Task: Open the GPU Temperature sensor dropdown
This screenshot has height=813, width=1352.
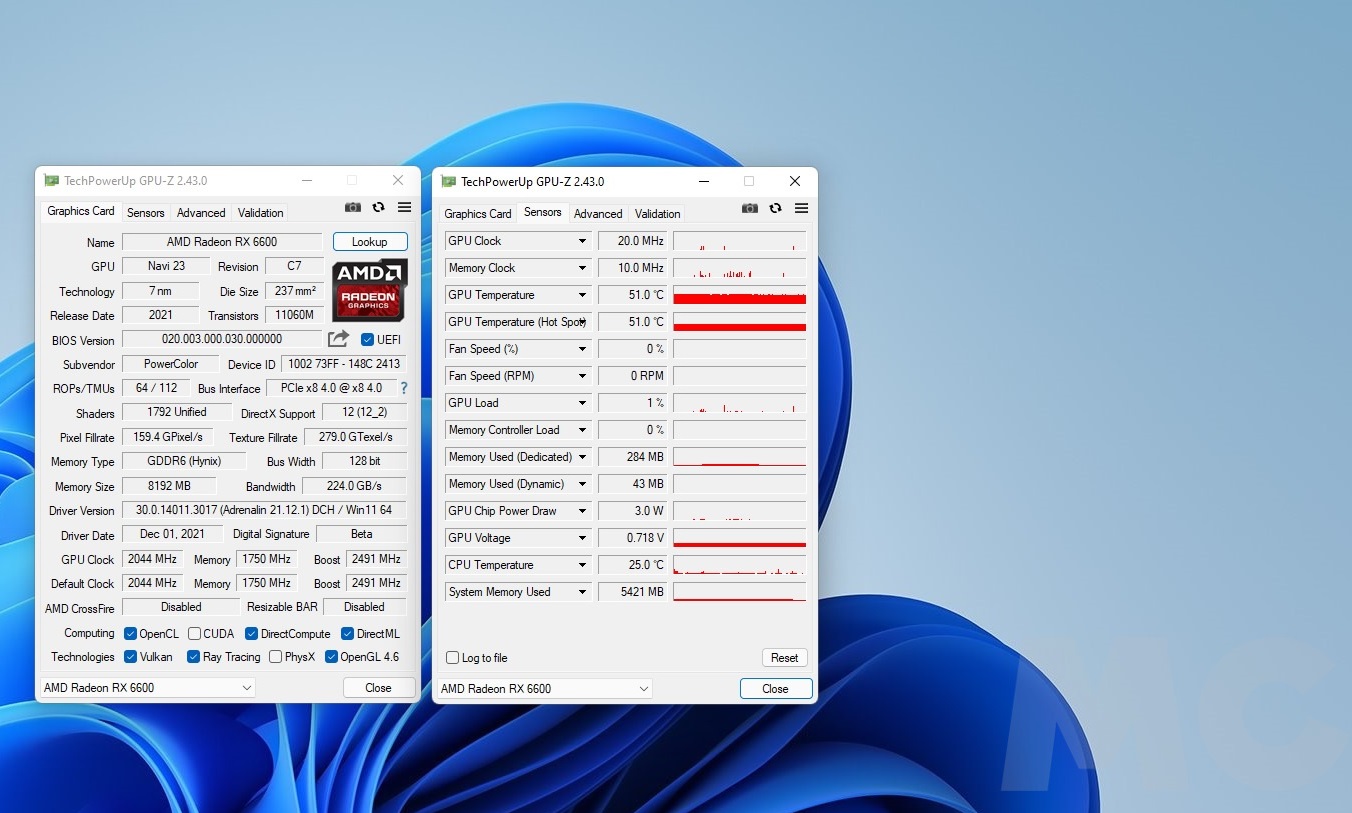Action: click(582, 295)
